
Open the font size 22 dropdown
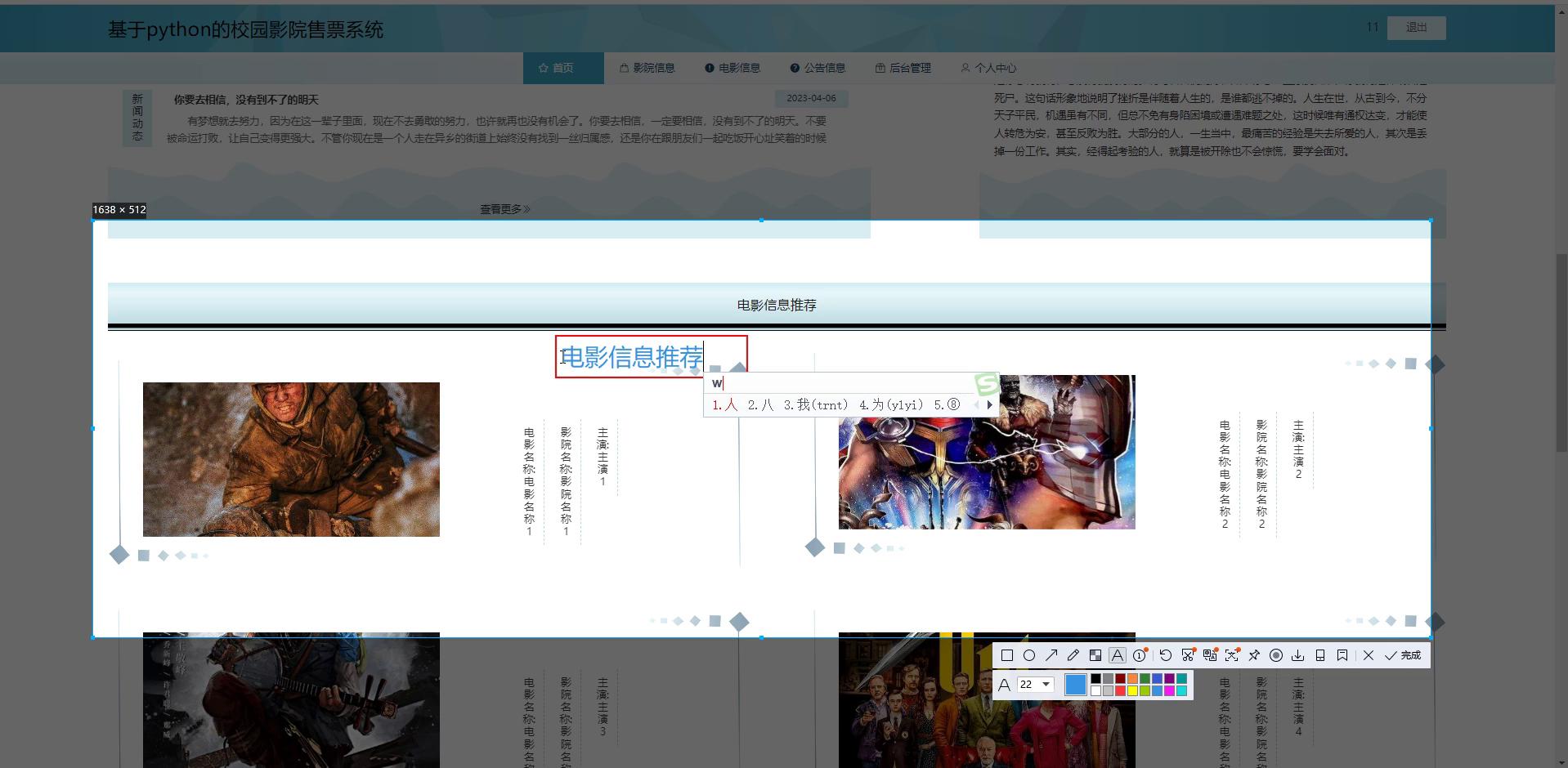pos(1036,685)
